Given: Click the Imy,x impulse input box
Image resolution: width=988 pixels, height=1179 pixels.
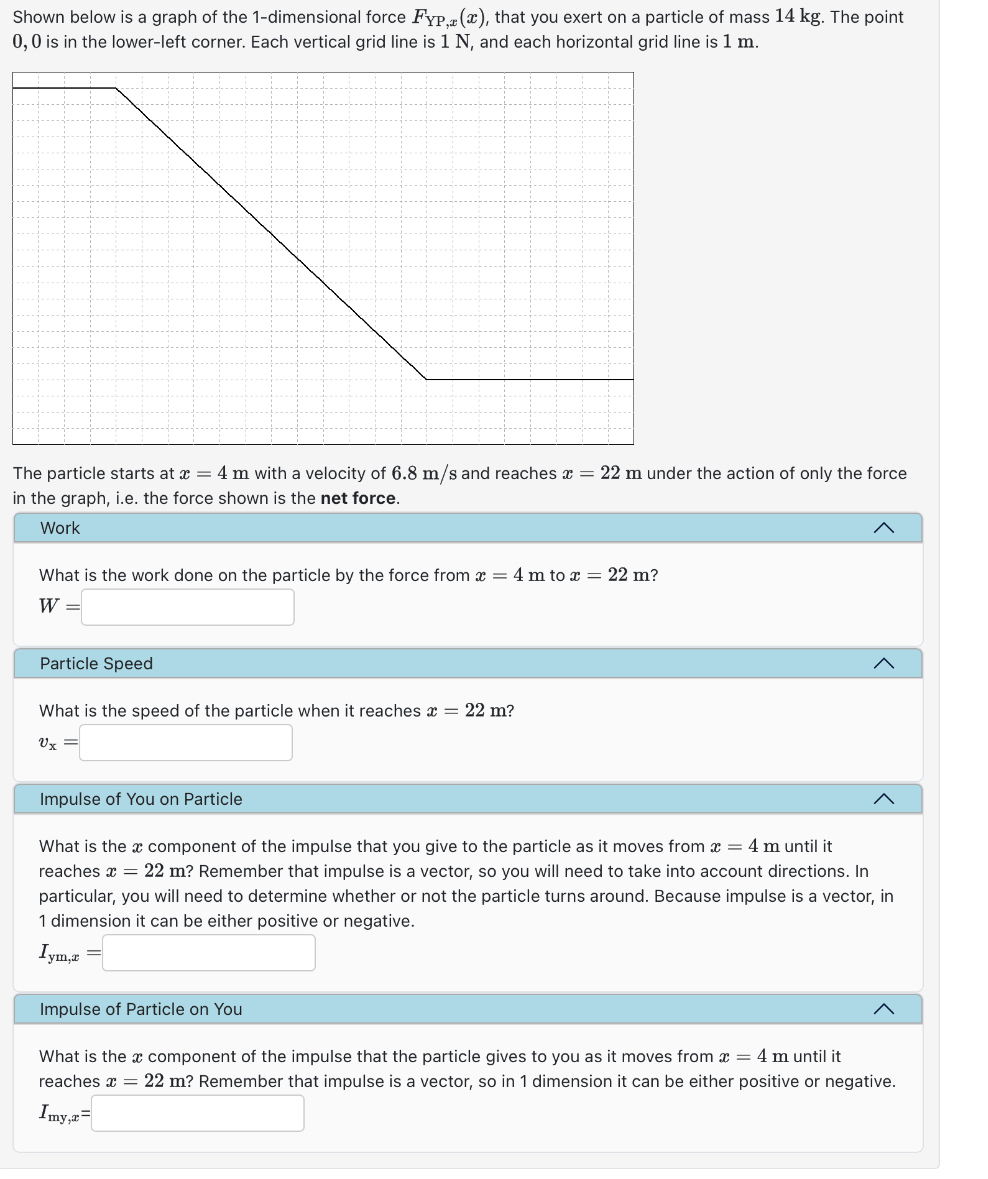Looking at the screenshot, I should (196, 1113).
